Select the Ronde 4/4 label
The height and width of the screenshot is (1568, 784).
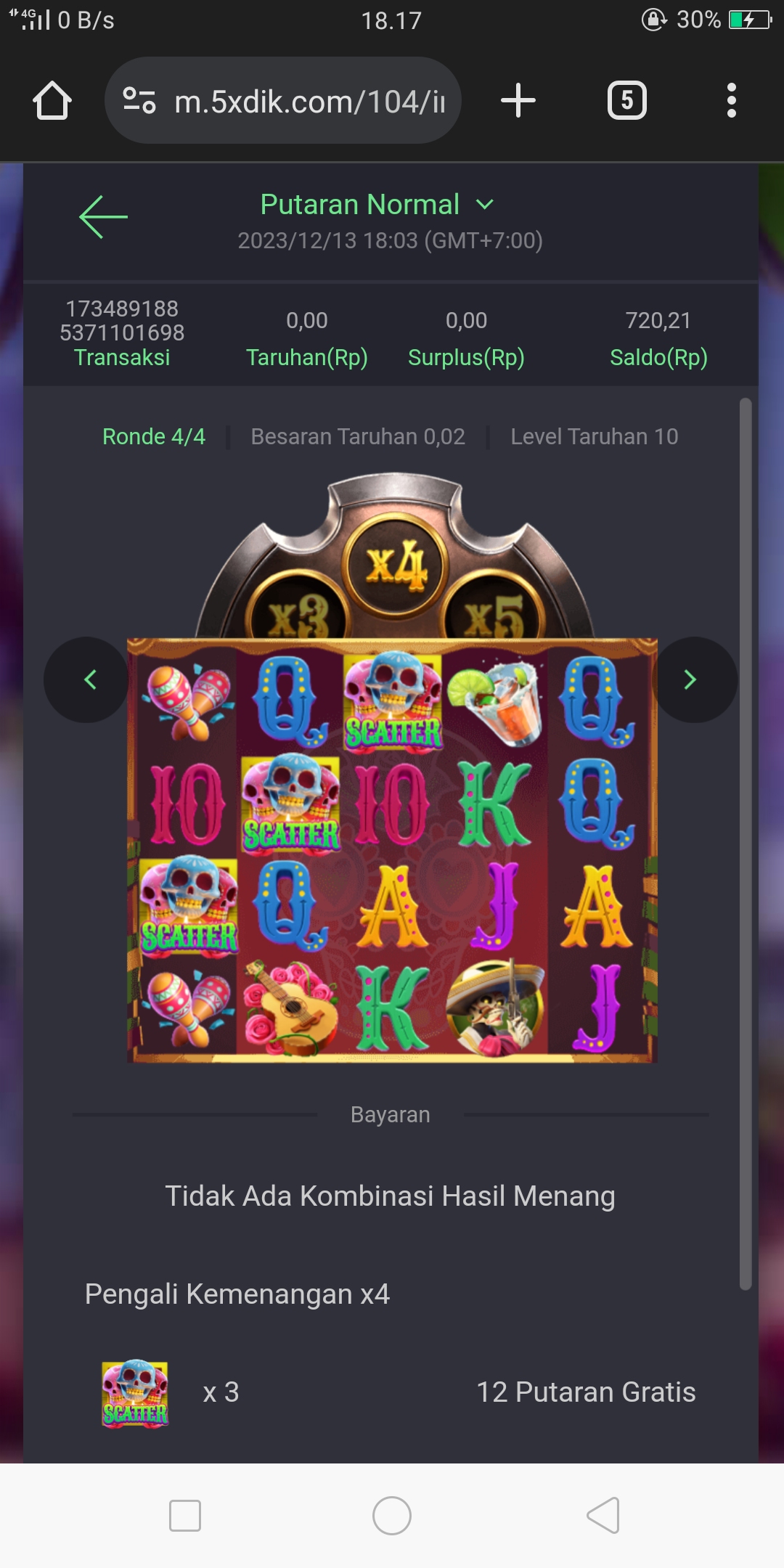point(154,436)
